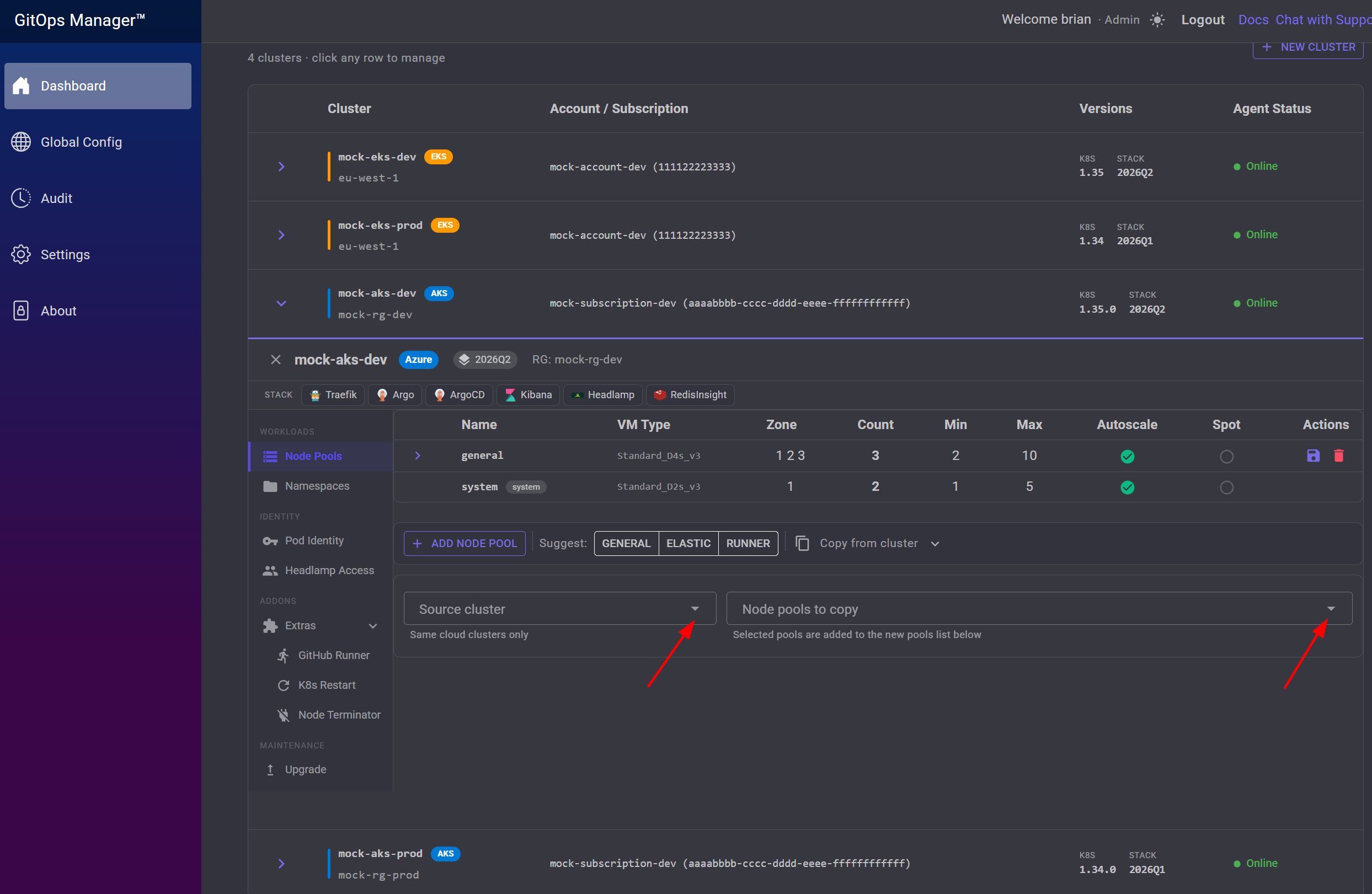Open Headlamp stack link
Image resolution: width=1372 pixels, height=894 pixels.
click(602, 395)
